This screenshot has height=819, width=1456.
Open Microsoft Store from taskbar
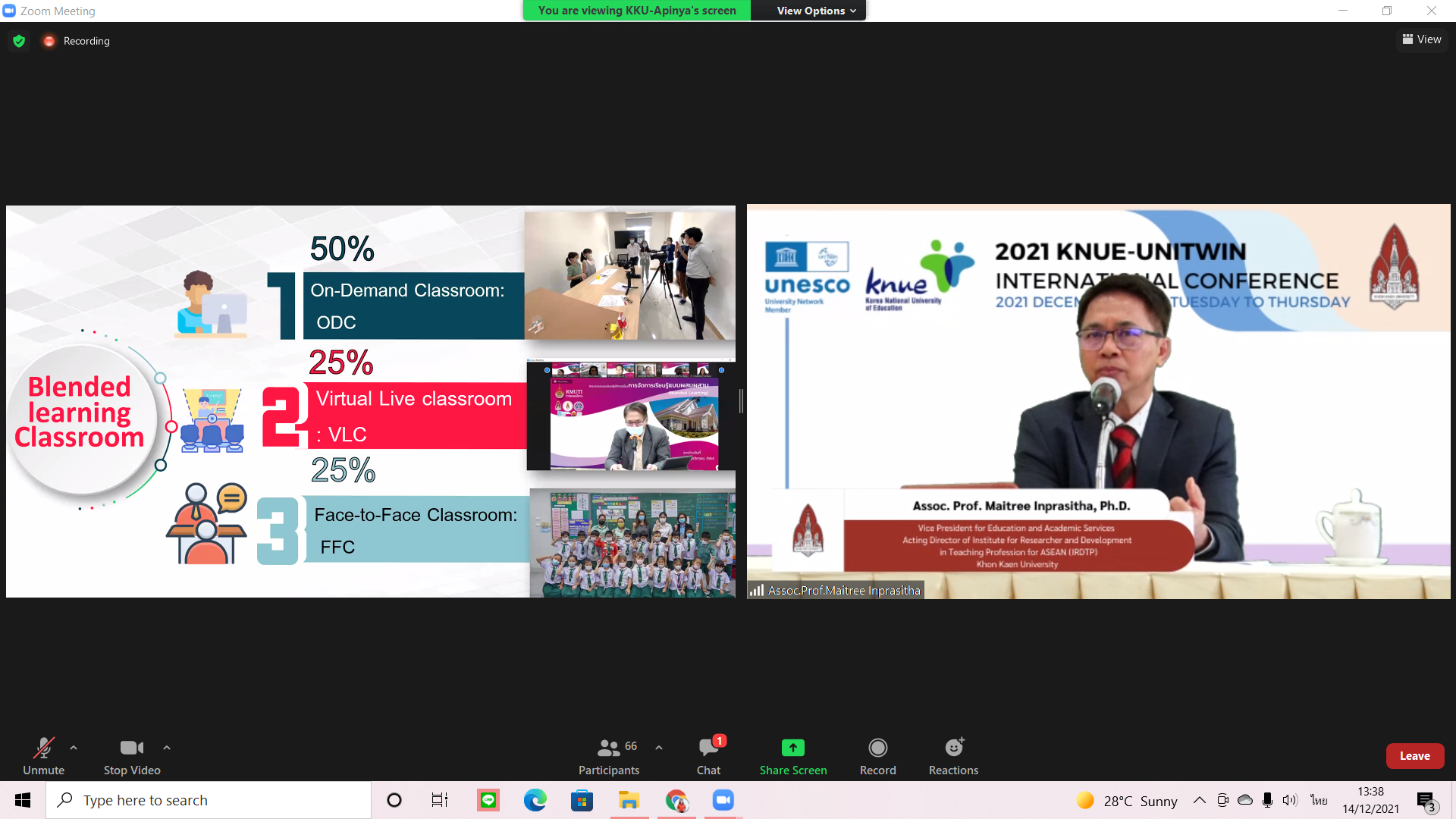click(582, 800)
